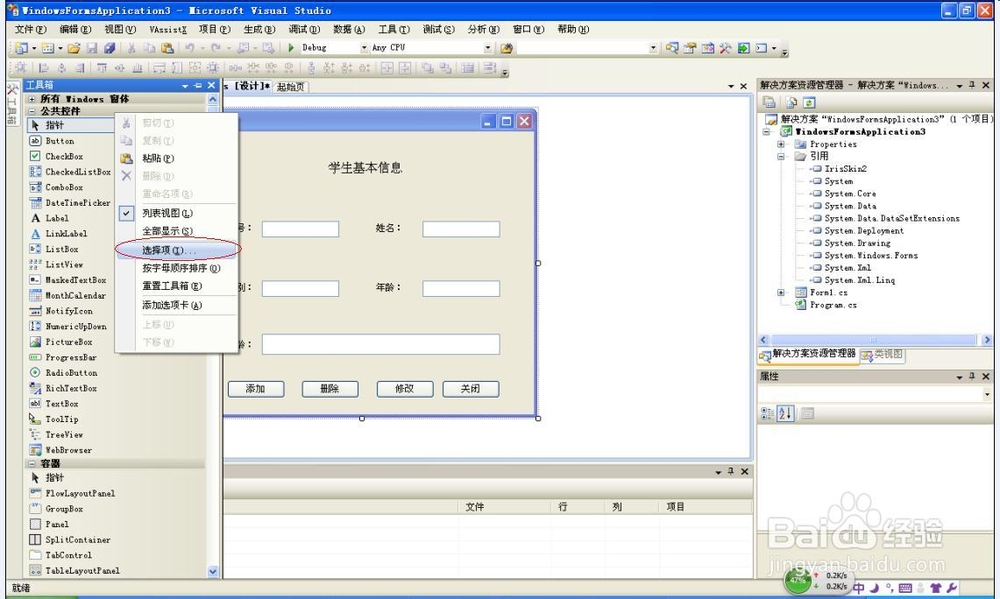This screenshot has height=599, width=1000.
Task: Toggle auto-hide pin on the 工具箱 panel
Action: pyautogui.click(x=200, y=84)
